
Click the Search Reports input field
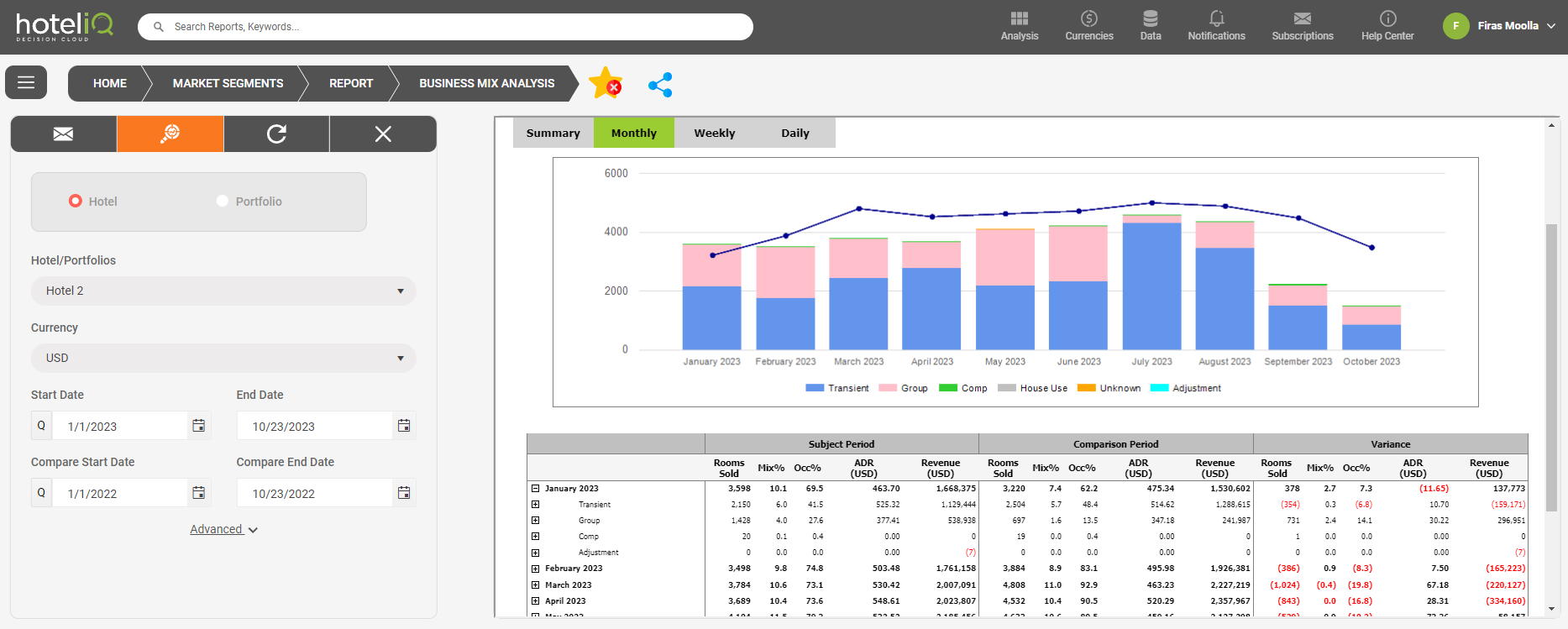click(454, 27)
